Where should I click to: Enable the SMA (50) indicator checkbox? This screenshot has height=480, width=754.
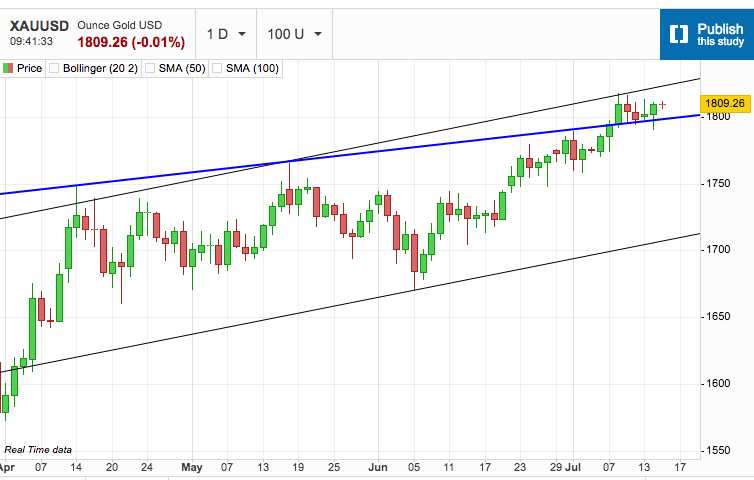pos(150,68)
